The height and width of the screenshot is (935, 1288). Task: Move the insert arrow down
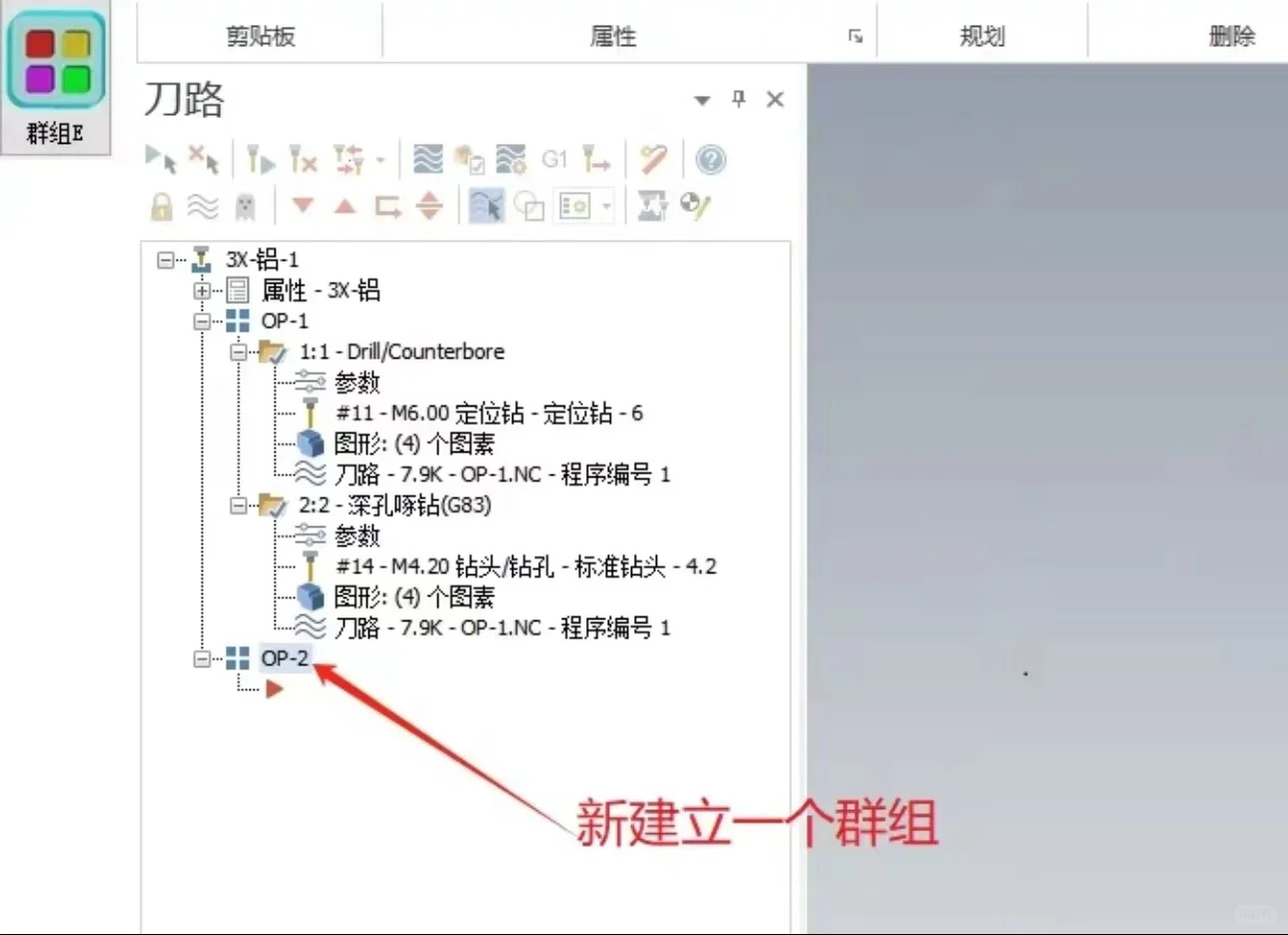click(x=303, y=206)
